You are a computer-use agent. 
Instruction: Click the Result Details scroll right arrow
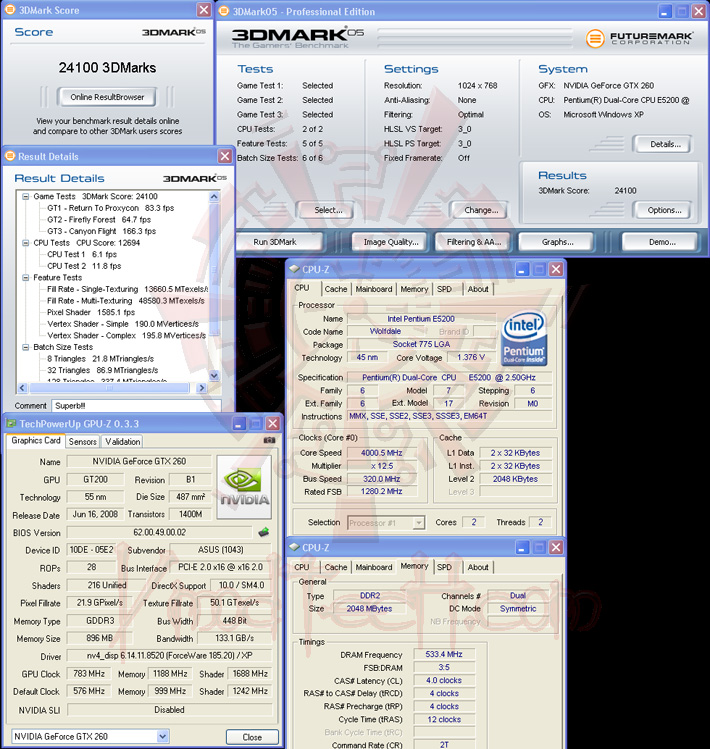coord(202,388)
